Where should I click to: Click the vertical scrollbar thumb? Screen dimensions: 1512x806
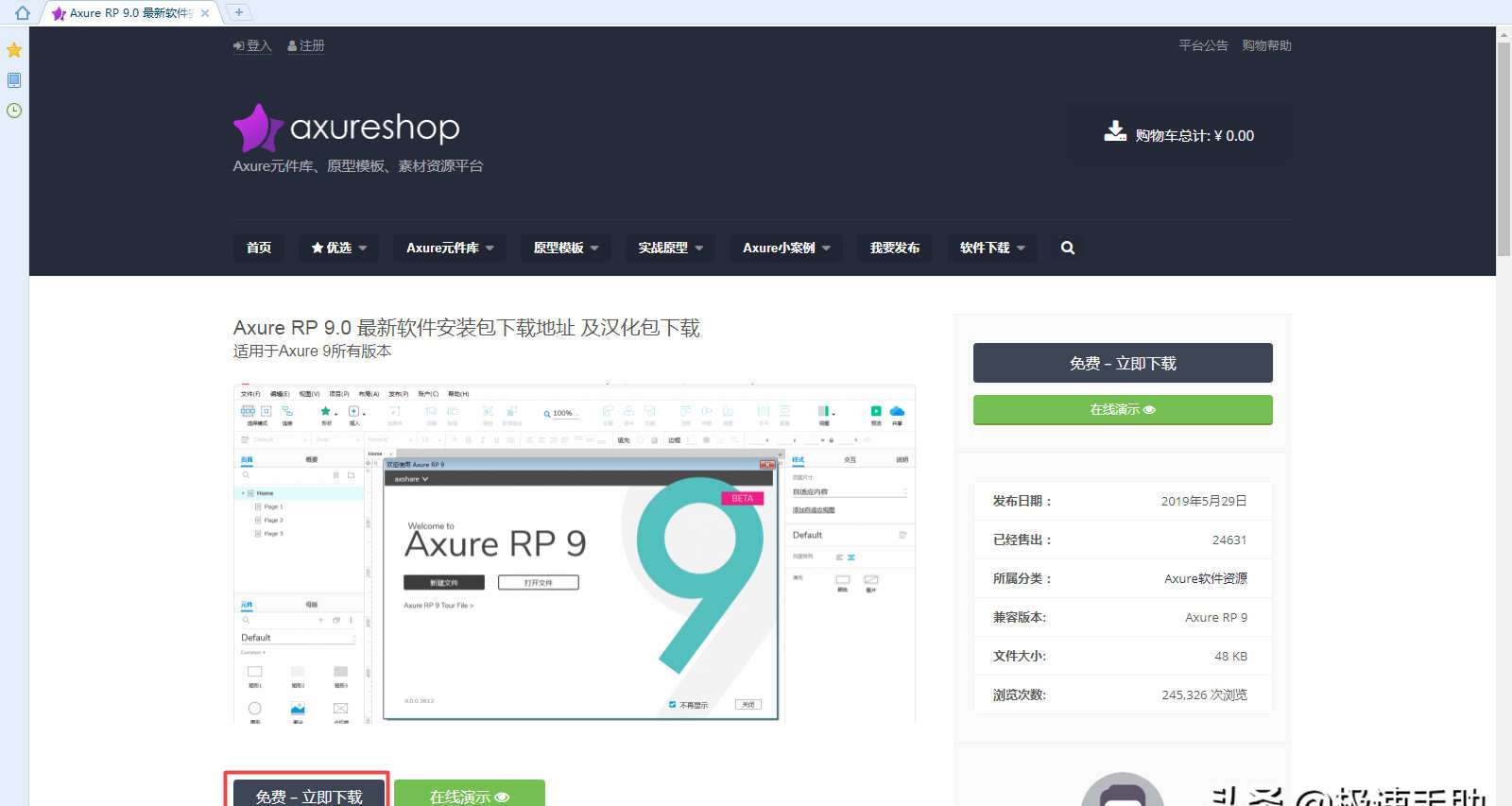coord(1503,148)
